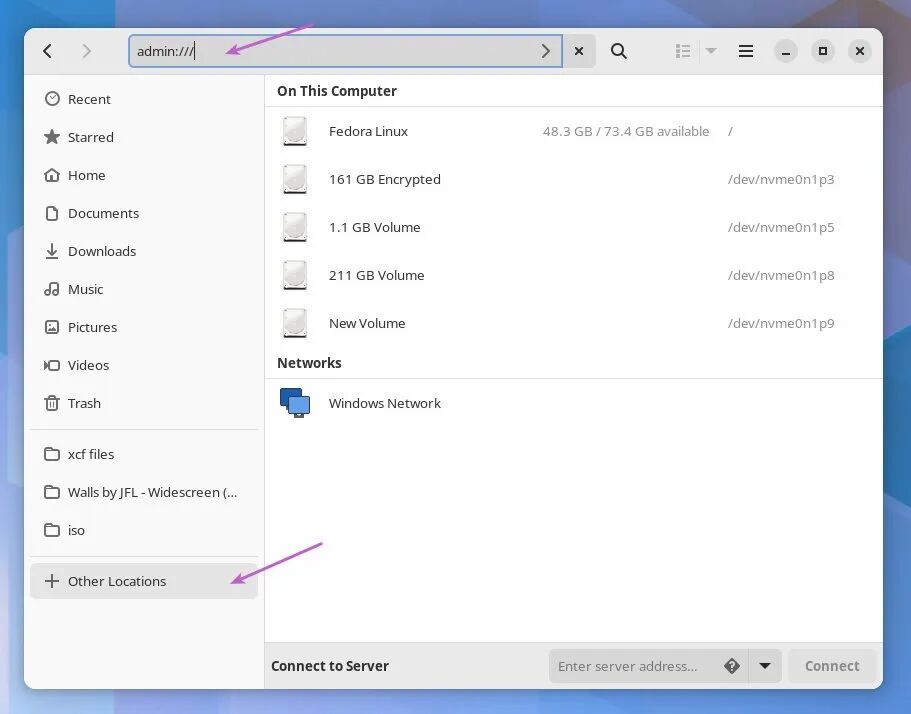This screenshot has height=714, width=911.
Task: Click the house icon beside Home
Action: point(52,175)
